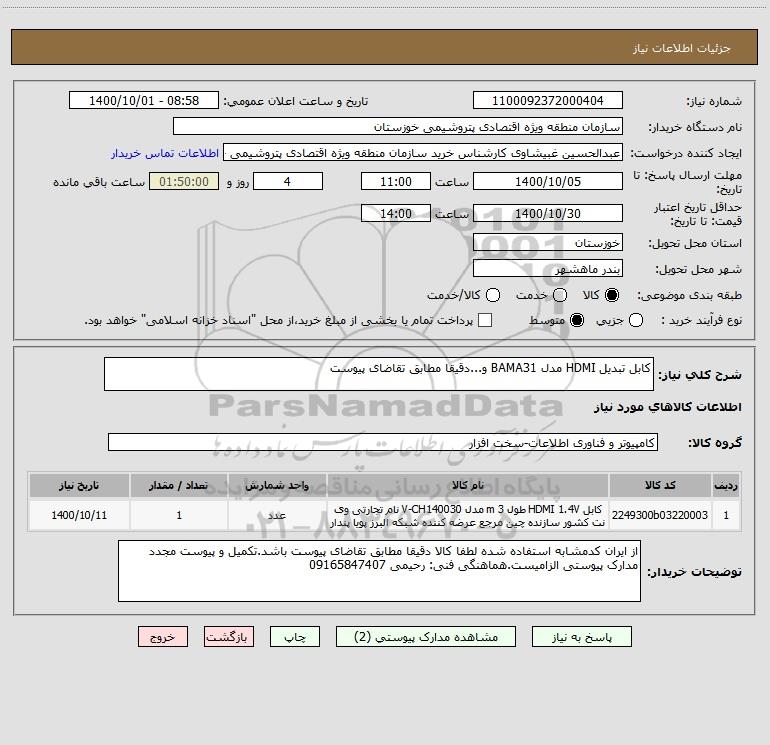Click the اطلاعات کالاهای مورد نیاز section heading
770x745 pixels.
click(667, 407)
